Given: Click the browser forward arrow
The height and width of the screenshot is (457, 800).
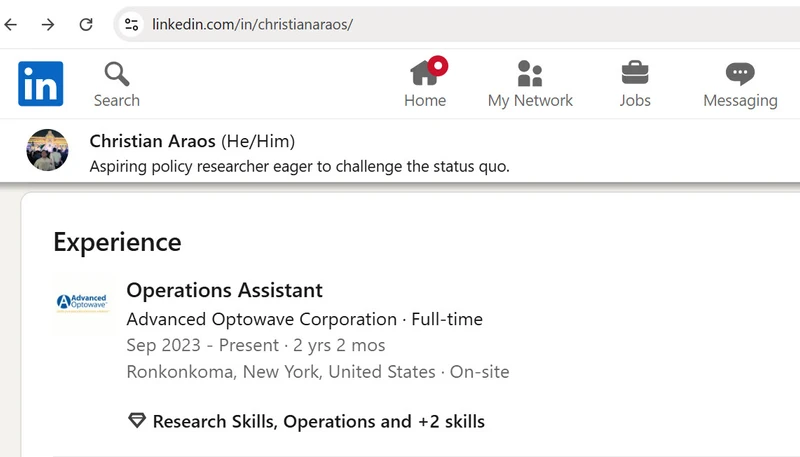Looking at the screenshot, I should (48, 24).
